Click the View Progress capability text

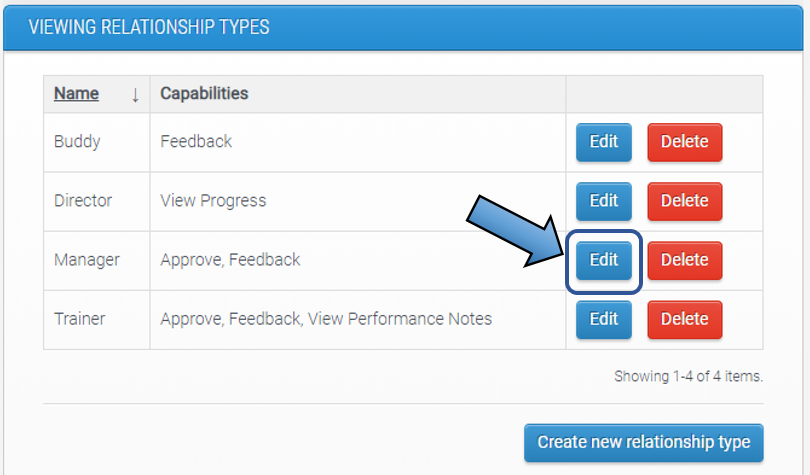coord(213,201)
